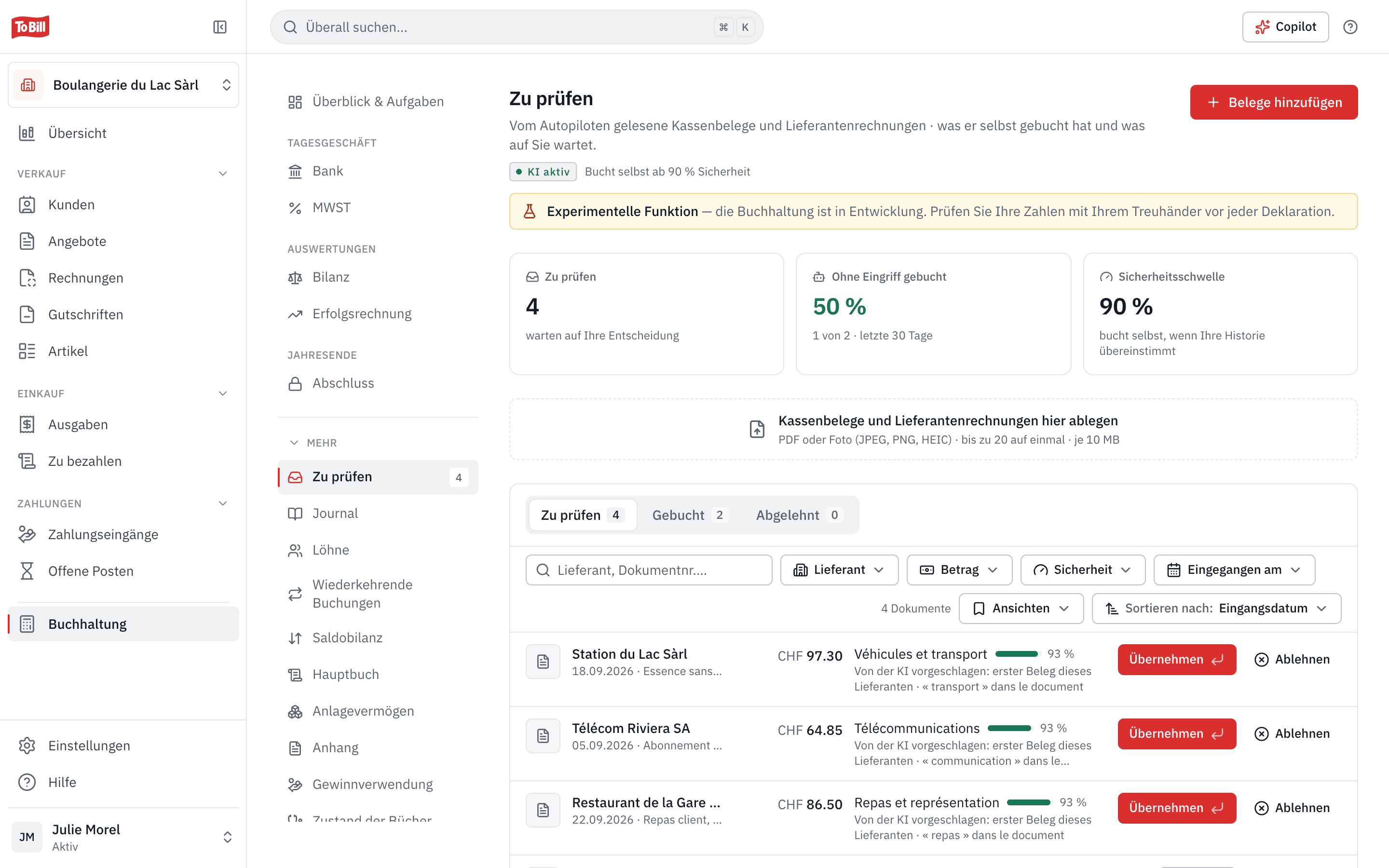Open the Journal page

click(x=378, y=514)
